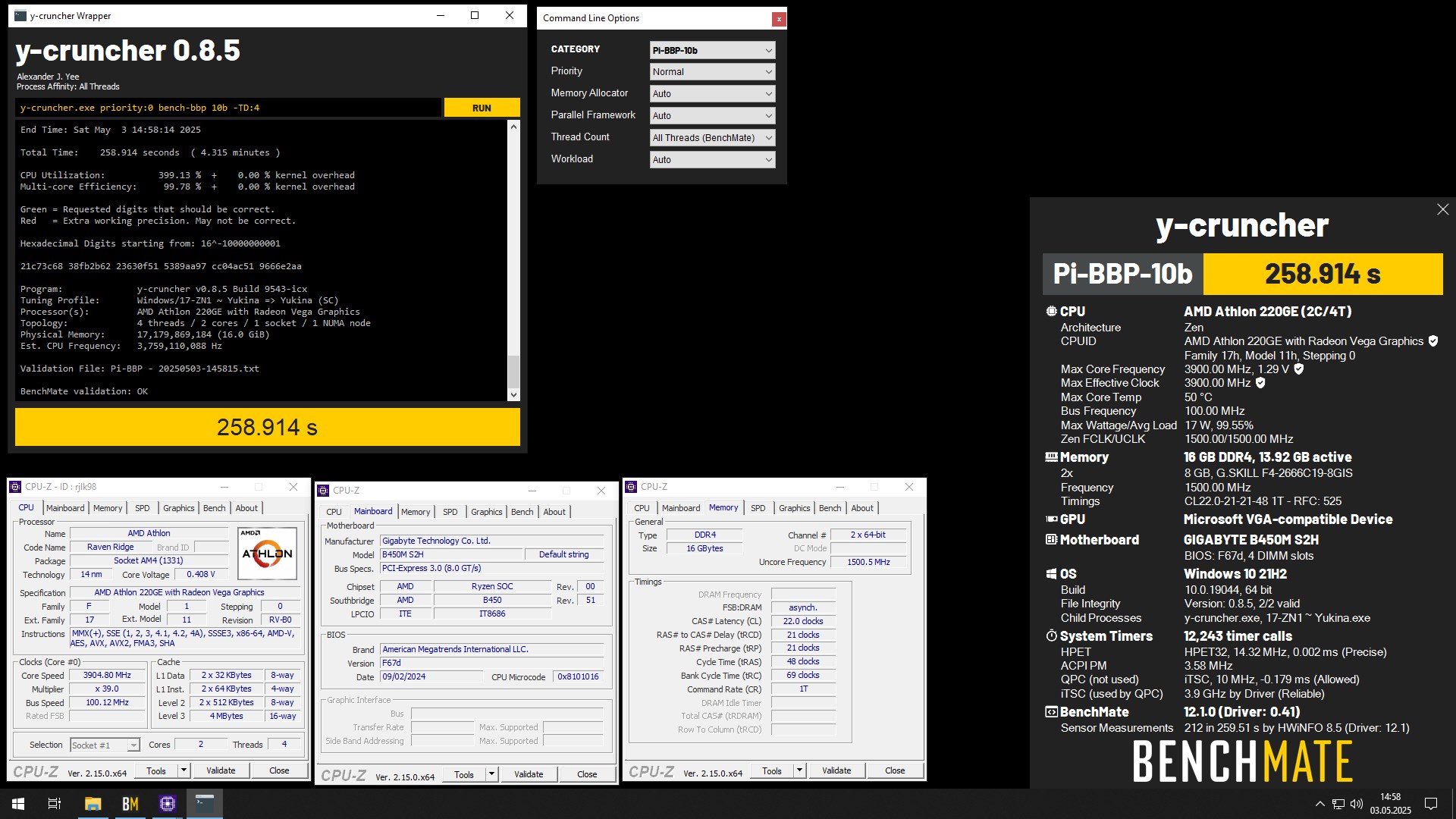The width and height of the screenshot is (1456, 819).
Task: Click the y-cruncher command line field
Action: point(228,108)
